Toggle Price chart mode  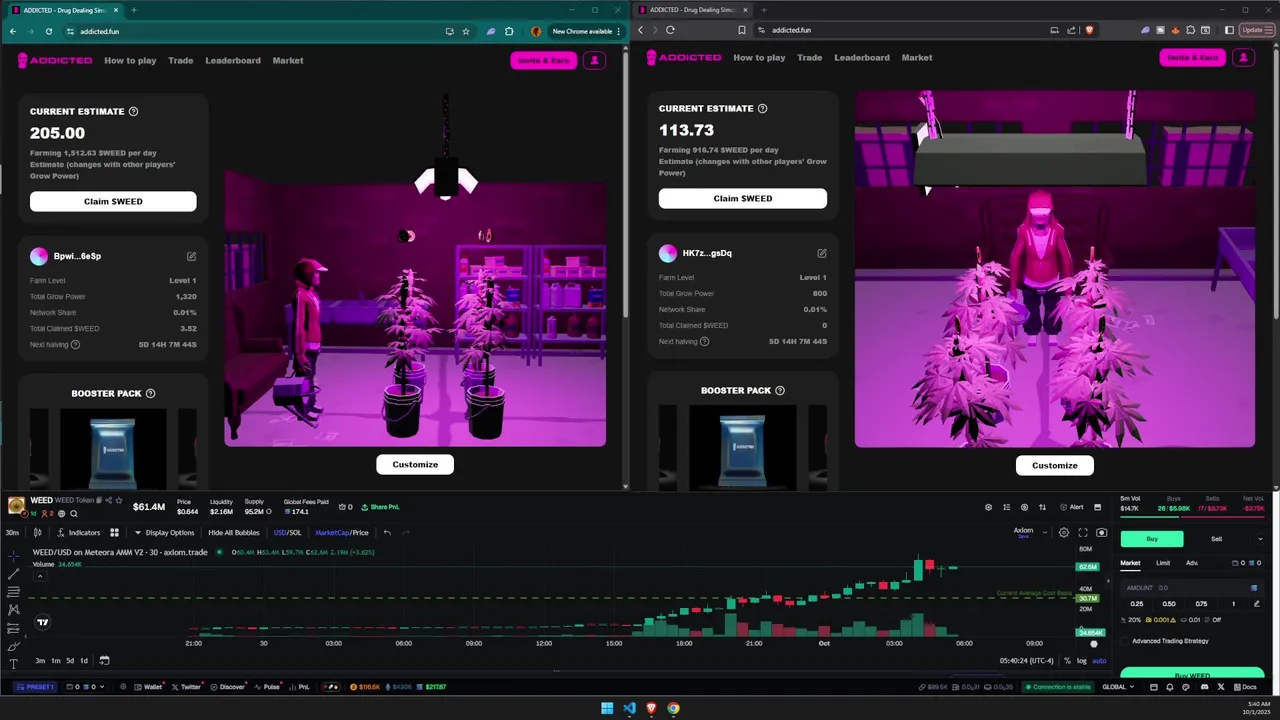[360, 533]
